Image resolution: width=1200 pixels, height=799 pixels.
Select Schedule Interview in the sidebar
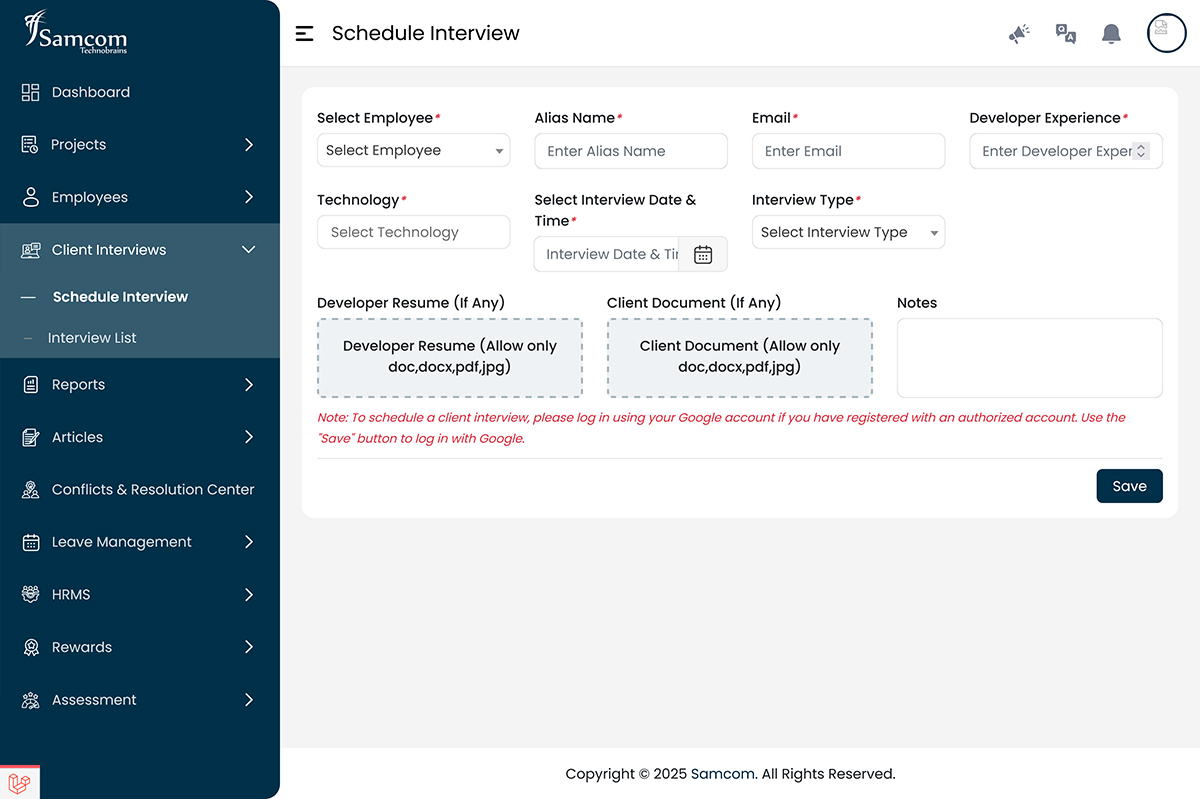[120, 297]
